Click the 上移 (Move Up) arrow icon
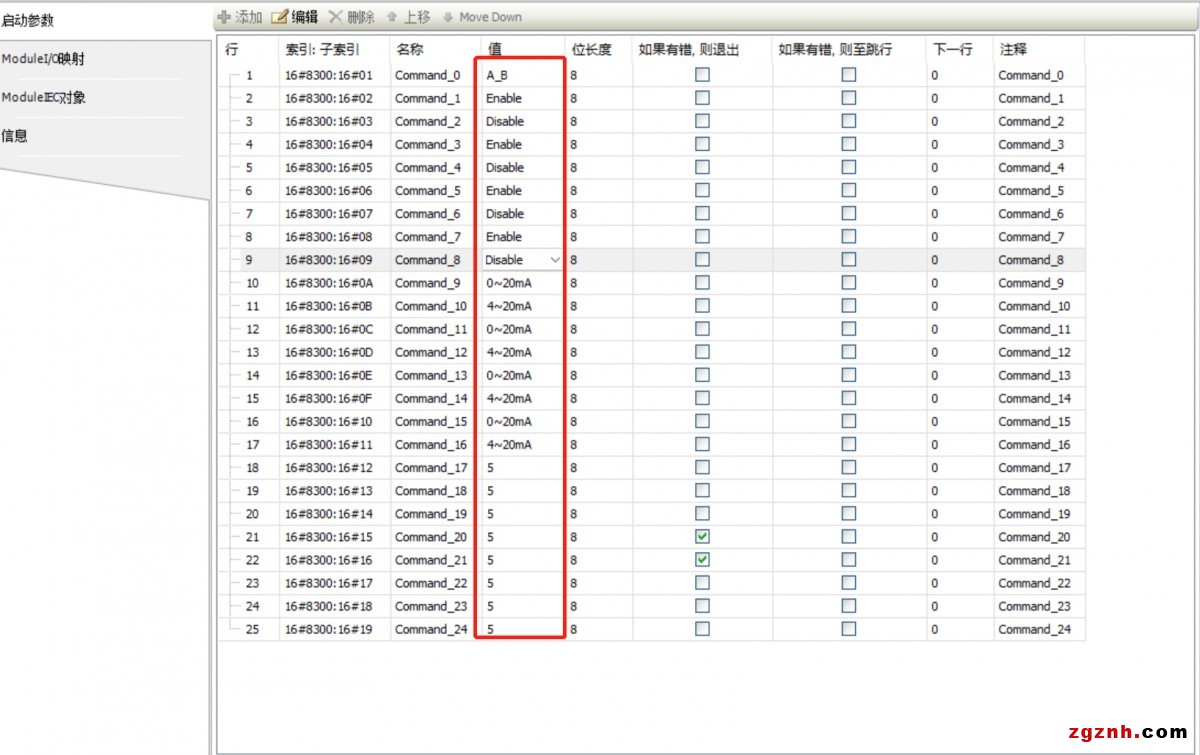Viewport: 1200px width, 755px height. pyautogui.click(x=392, y=17)
